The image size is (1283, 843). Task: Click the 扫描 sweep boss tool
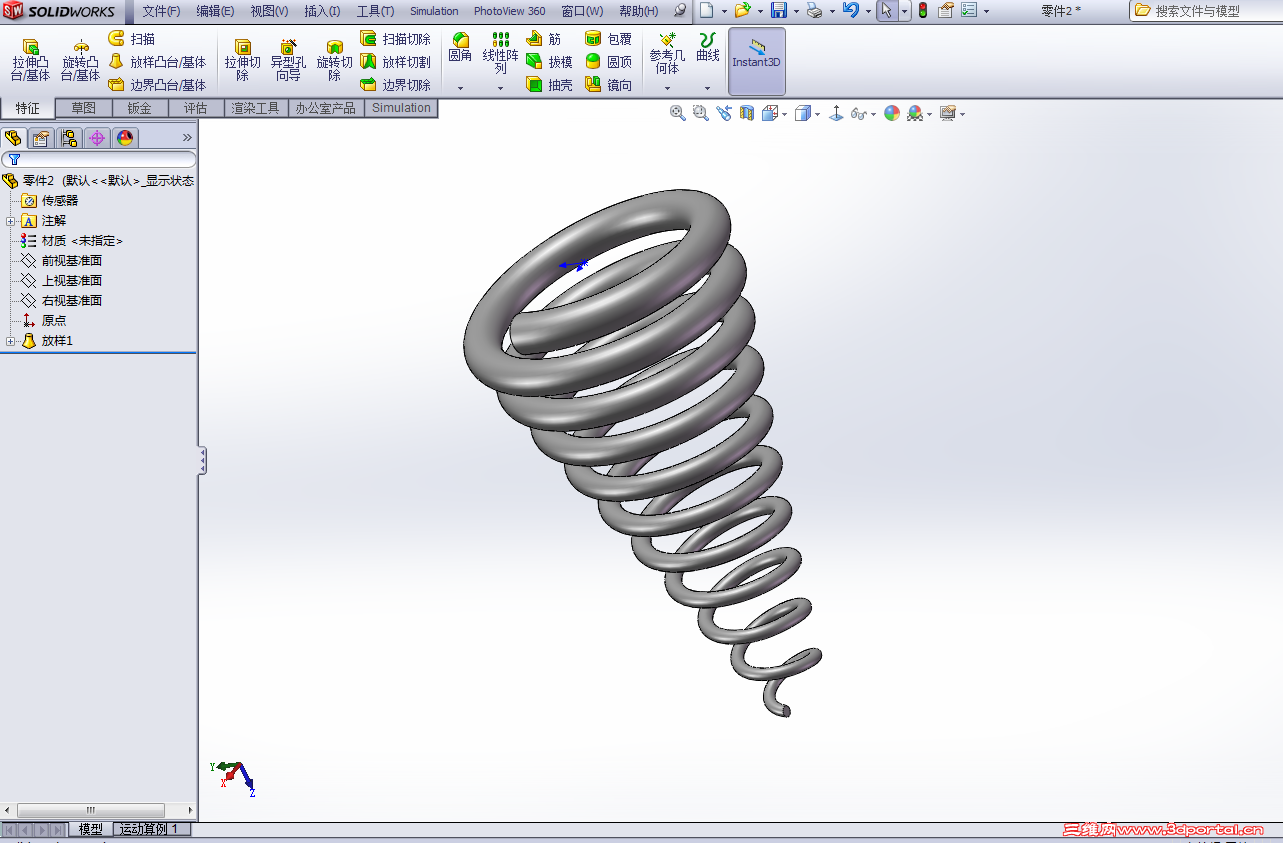point(131,39)
